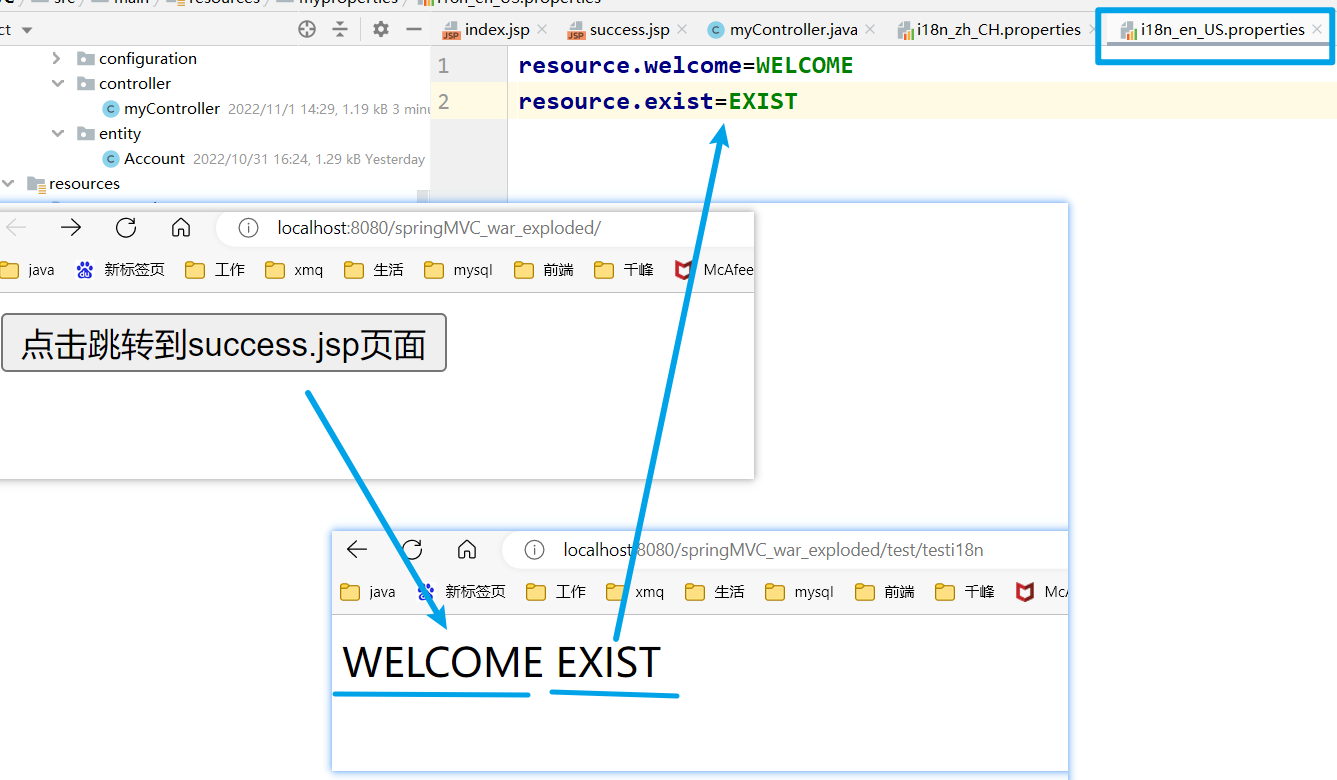Image resolution: width=1337 pixels, height=780 pixels.
Task: Open 新标签页 bookmark in upper browser
Action: tap(121, 270)
